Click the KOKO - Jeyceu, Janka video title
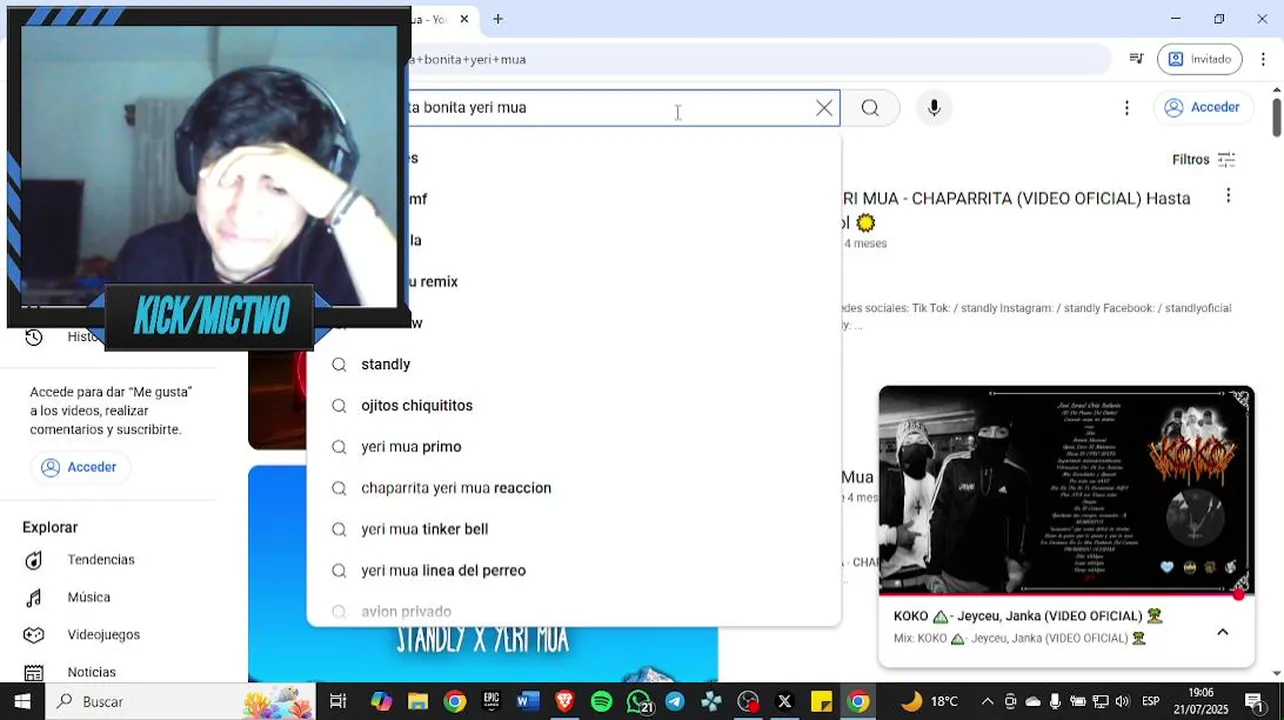Viewport: 1284px width, 720px height. click(1028, 616)
